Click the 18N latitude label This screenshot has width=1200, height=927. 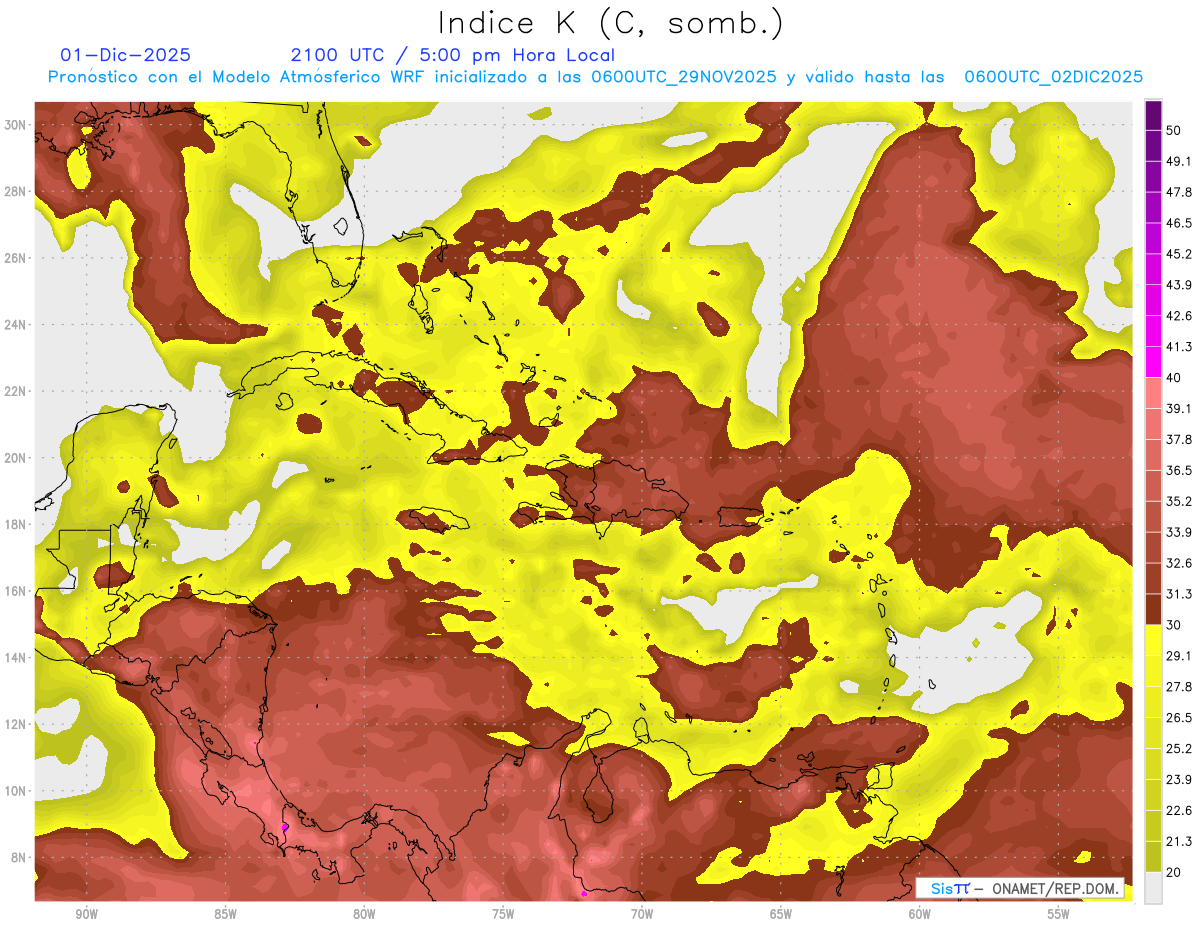tap(17, 524)
